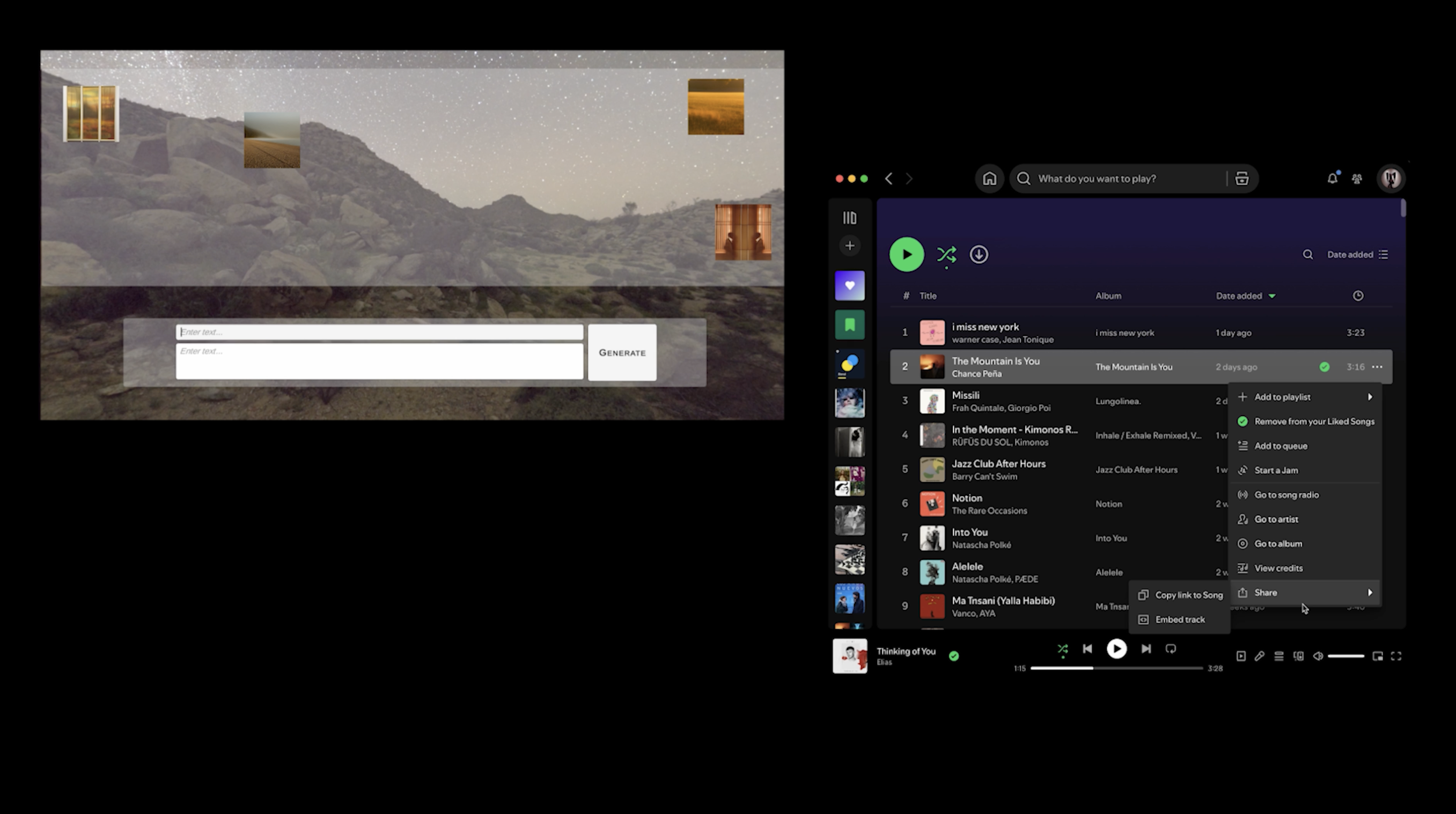This screenshot has width=1456, height=814.
Task: Skip to the next track
Action: click(x=1146, y=648)
